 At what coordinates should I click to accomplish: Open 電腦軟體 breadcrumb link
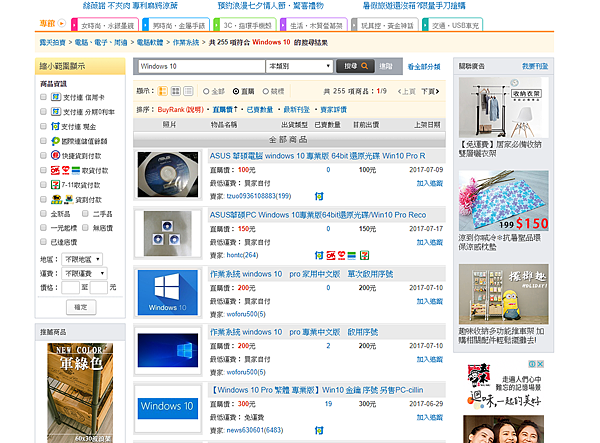[x=150, y=42]
